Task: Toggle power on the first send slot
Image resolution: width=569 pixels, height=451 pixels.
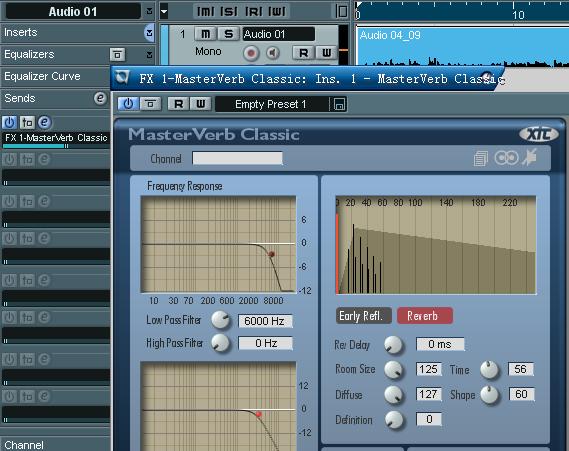Action: tap(9, 123)
